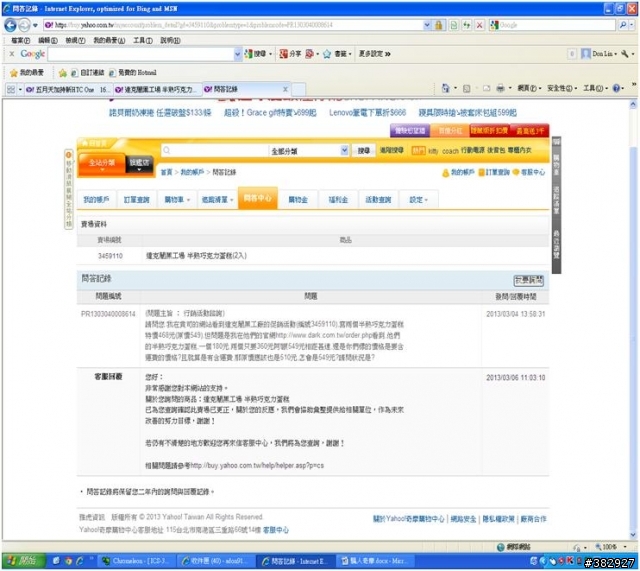640x571 pixels.
Task: Click the Read mail icon in the command bar
Action: tap(487, 89)
